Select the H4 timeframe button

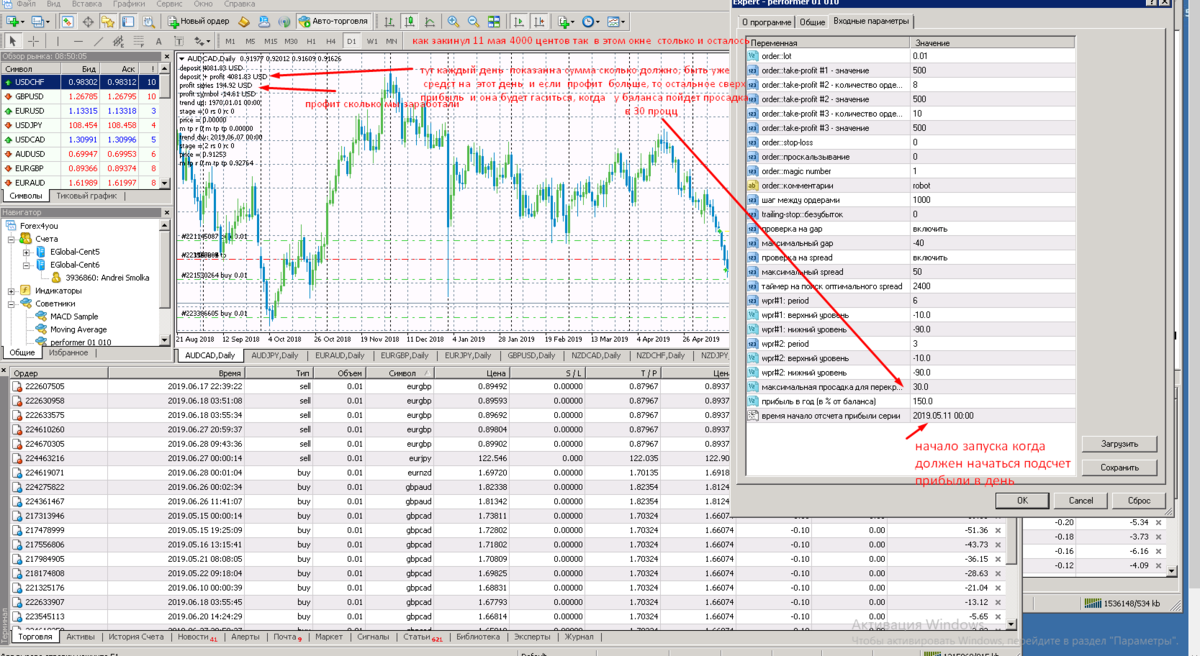tap(331, 41)
